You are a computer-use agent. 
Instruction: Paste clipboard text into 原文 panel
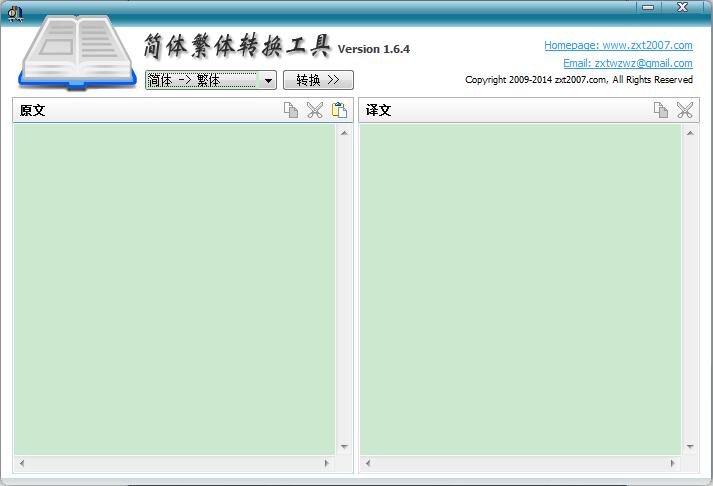pyautogui.click(x=340, y=110)
